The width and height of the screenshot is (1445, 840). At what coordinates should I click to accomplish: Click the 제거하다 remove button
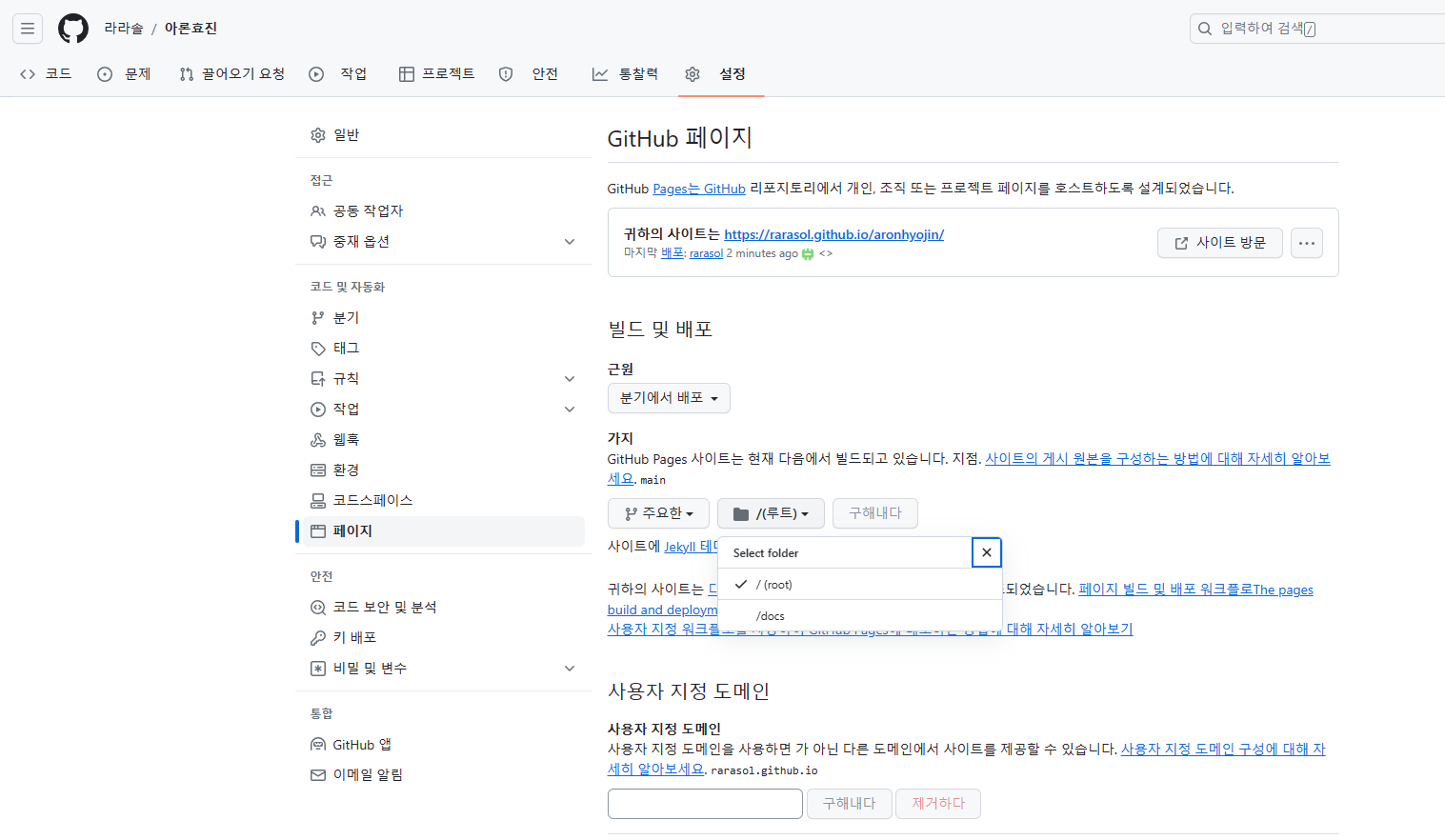(x=938, y=804)
